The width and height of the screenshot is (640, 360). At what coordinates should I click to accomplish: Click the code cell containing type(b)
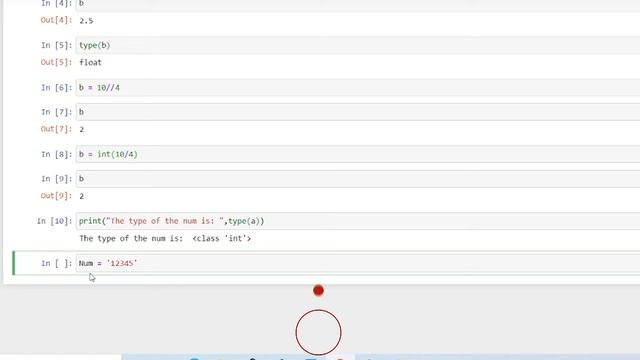(358, 45)
